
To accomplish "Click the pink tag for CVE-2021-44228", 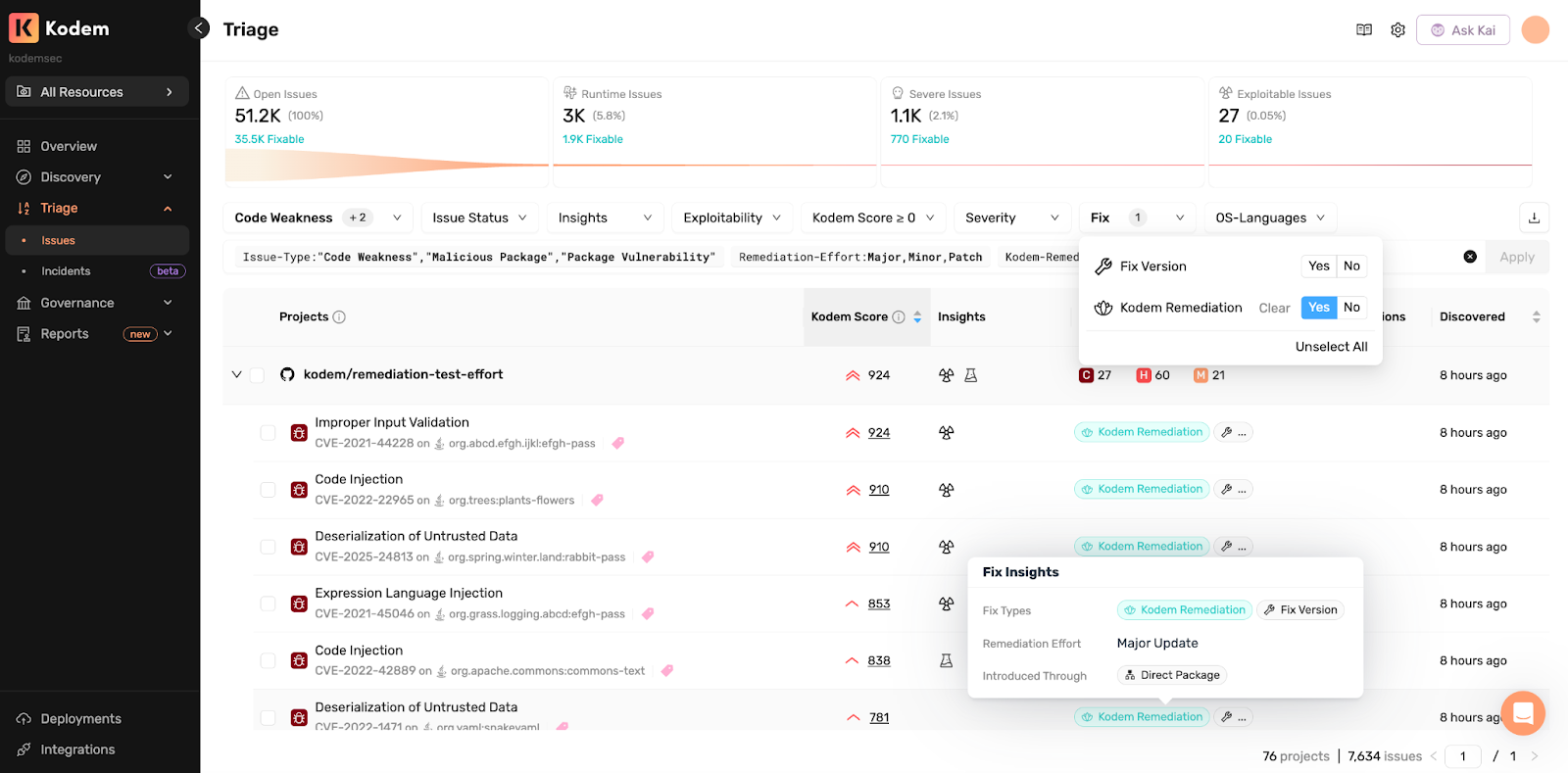I will point(617,444).
